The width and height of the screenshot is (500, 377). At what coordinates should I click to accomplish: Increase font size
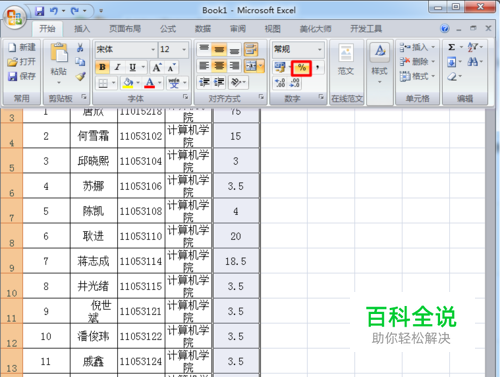[x=157, y=68]
